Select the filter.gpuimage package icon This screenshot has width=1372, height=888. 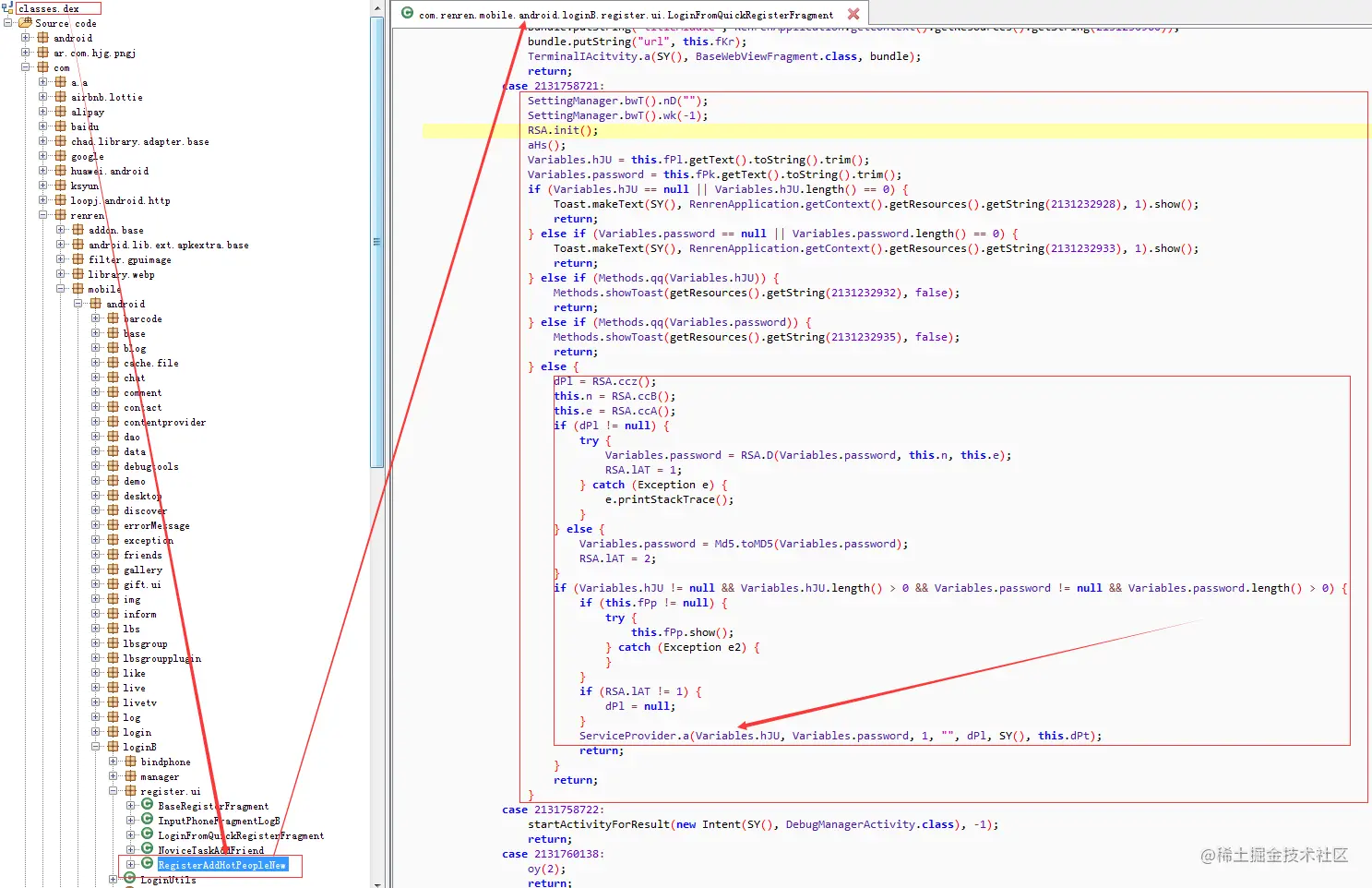(78, 259)
